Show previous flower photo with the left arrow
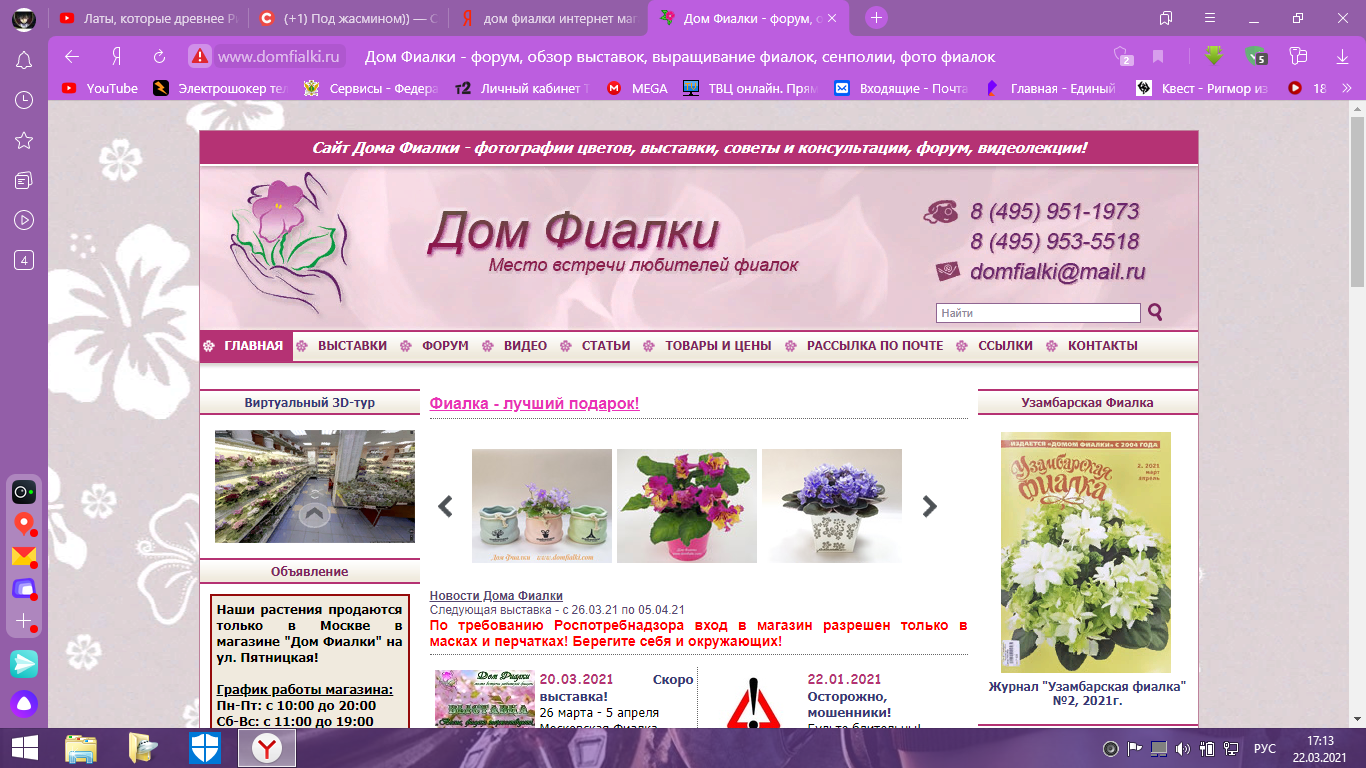Viewport: 1366px width, 768px height. [445, 506]
